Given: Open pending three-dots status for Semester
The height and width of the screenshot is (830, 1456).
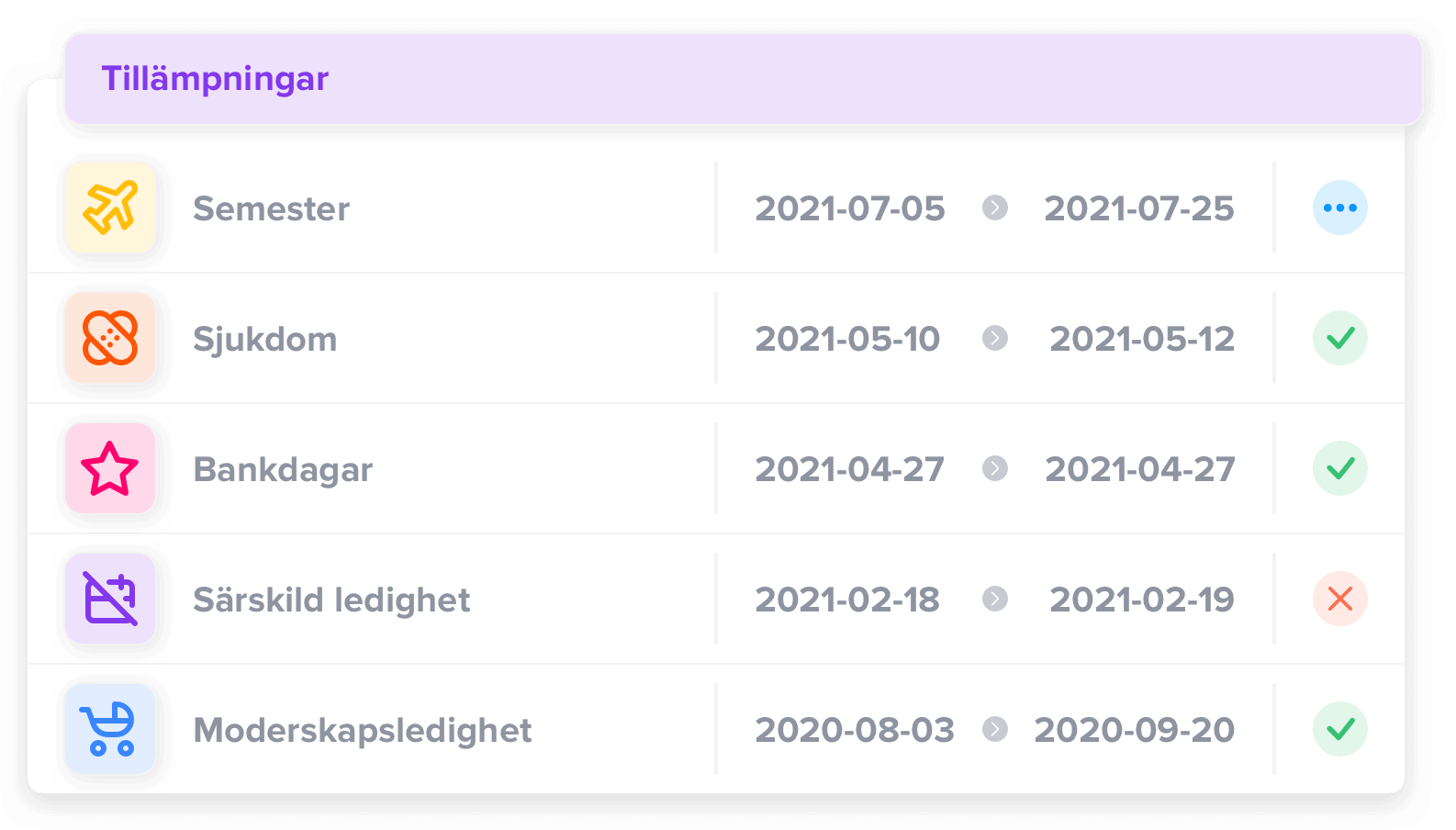Looking at the screenshot, I should point(1340,207).
